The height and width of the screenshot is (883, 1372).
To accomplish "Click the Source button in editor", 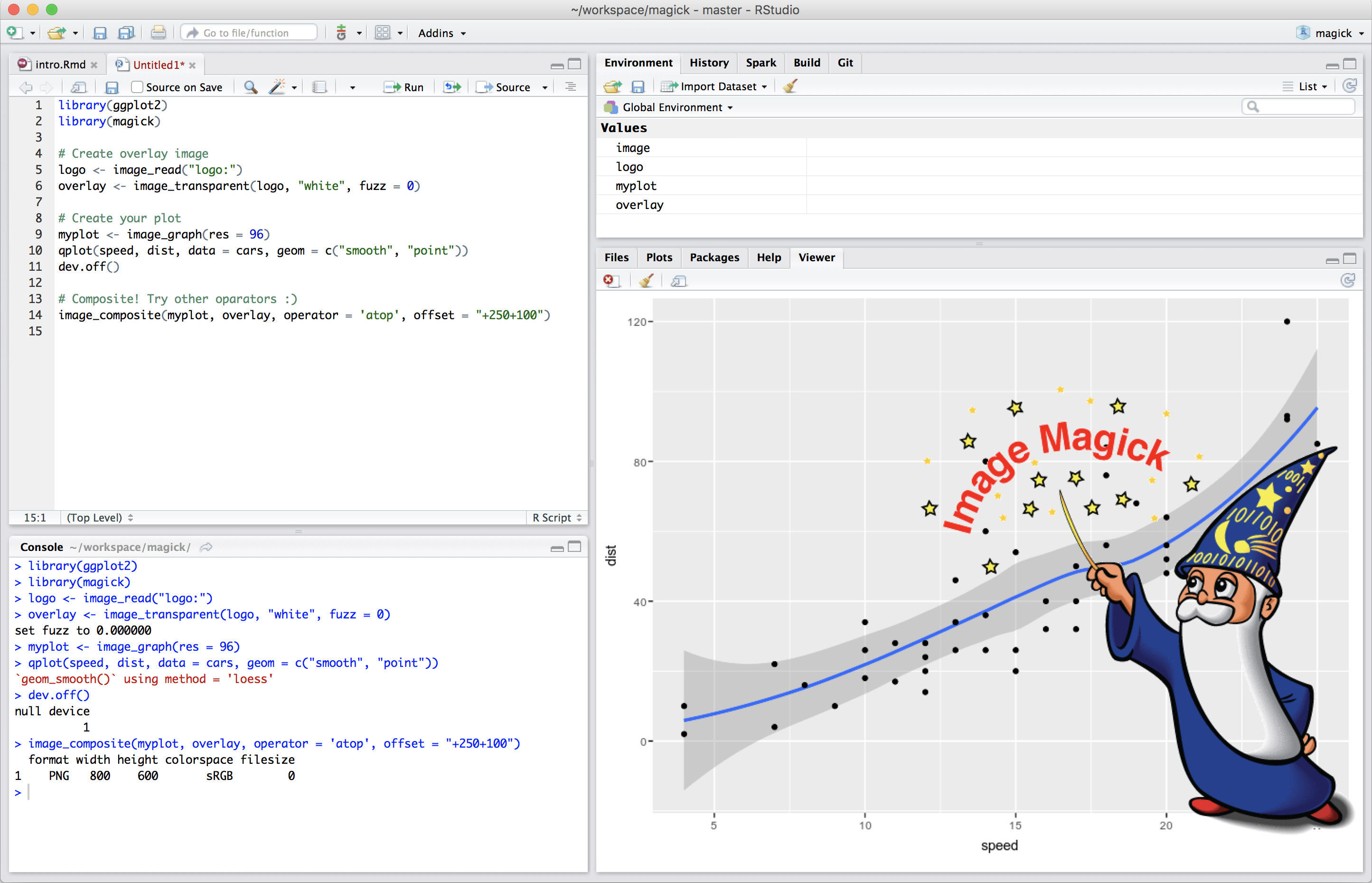I will coord(504,87).
